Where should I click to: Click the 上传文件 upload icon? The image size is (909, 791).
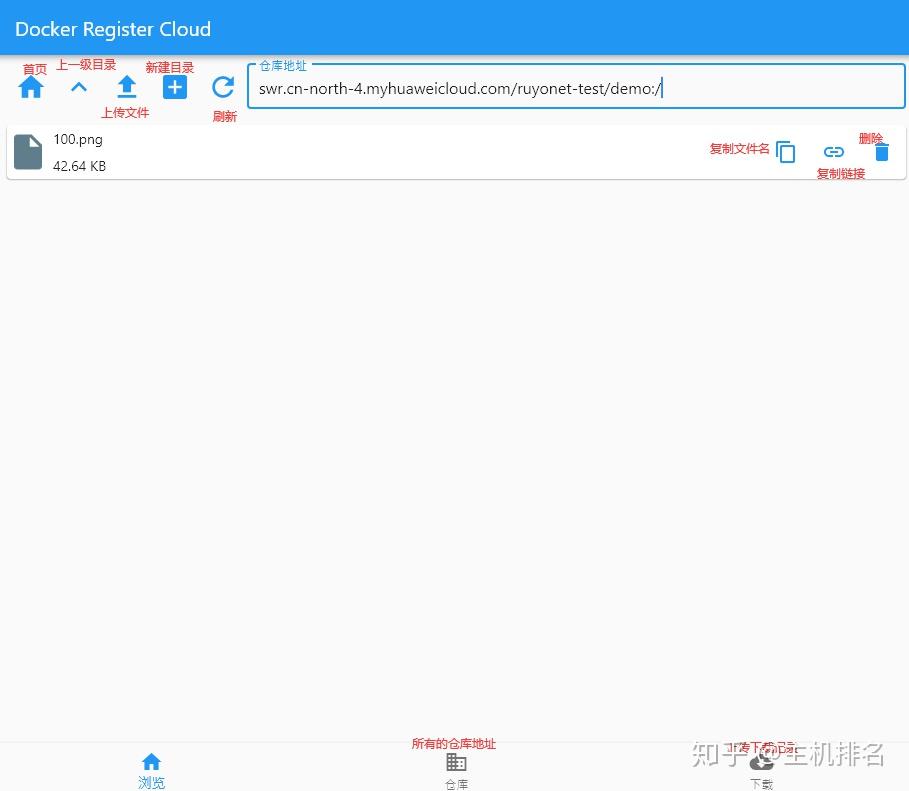coord(126,87)
